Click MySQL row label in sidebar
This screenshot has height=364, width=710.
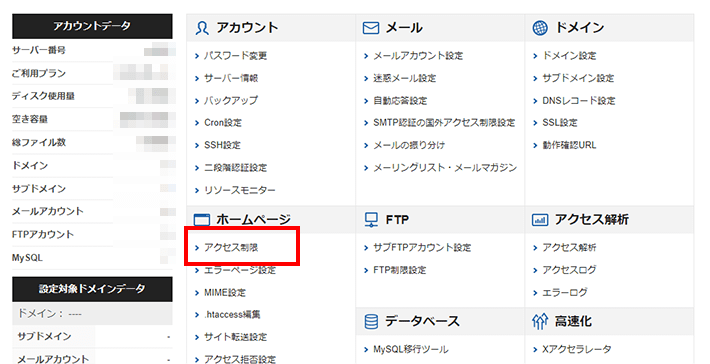27,258
